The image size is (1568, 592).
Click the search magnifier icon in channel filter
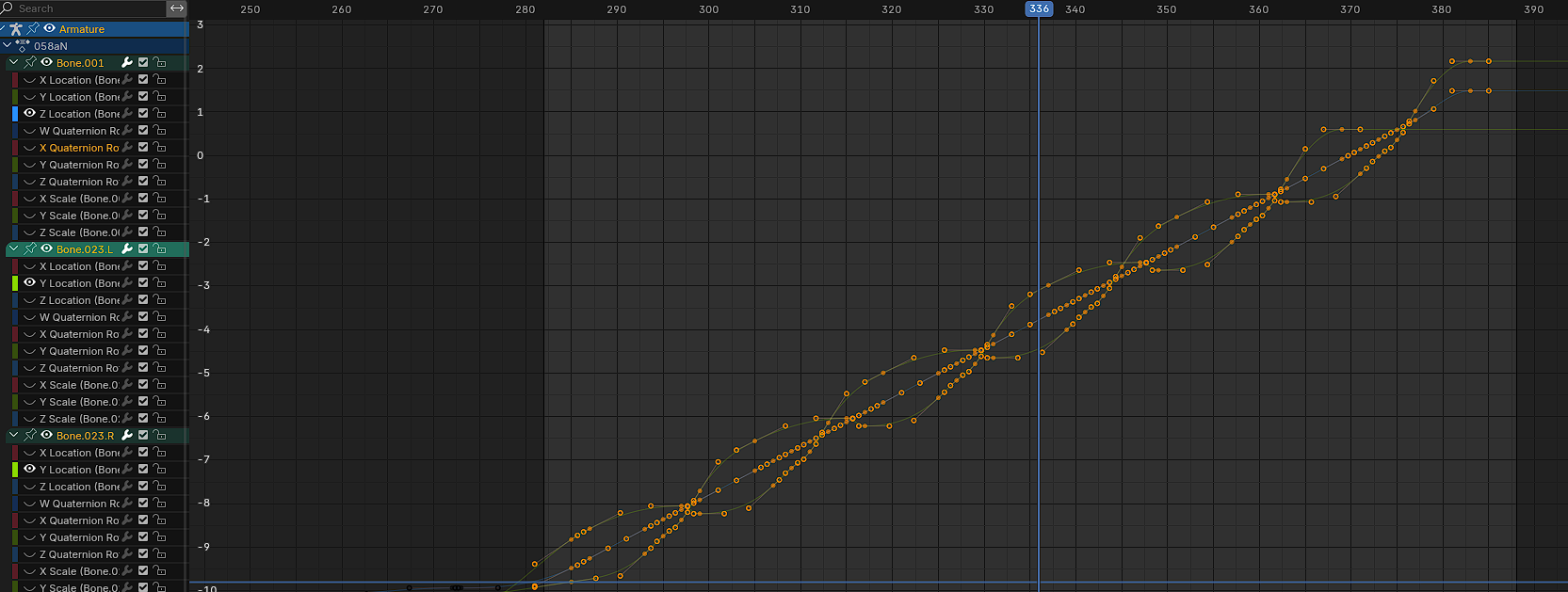pyautogui.click(x=8, y=8)
